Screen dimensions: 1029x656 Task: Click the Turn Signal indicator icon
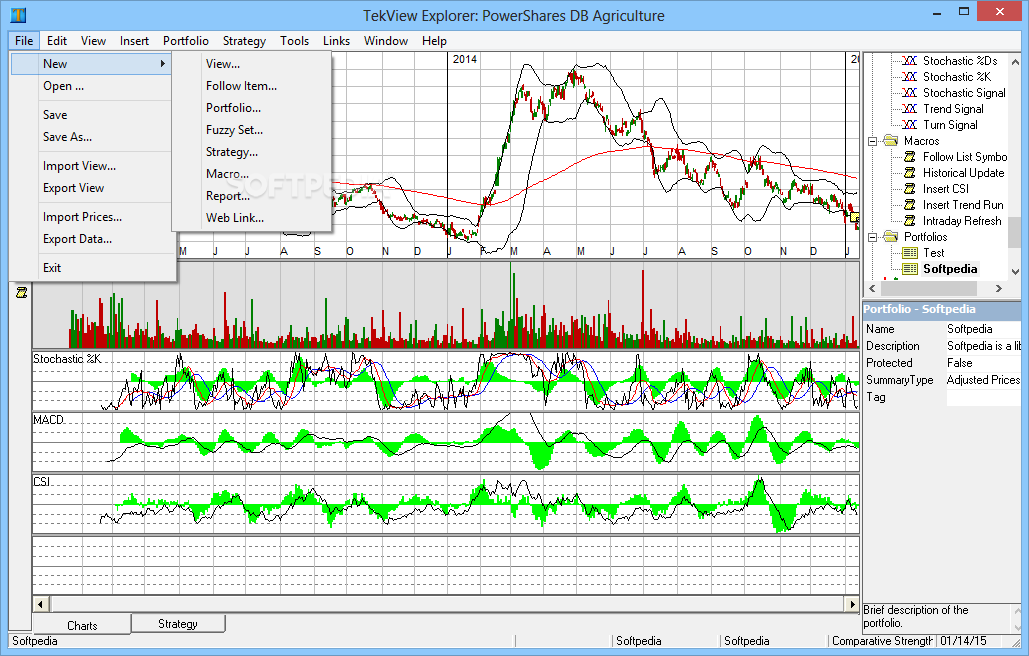click(x=910, y=125)
